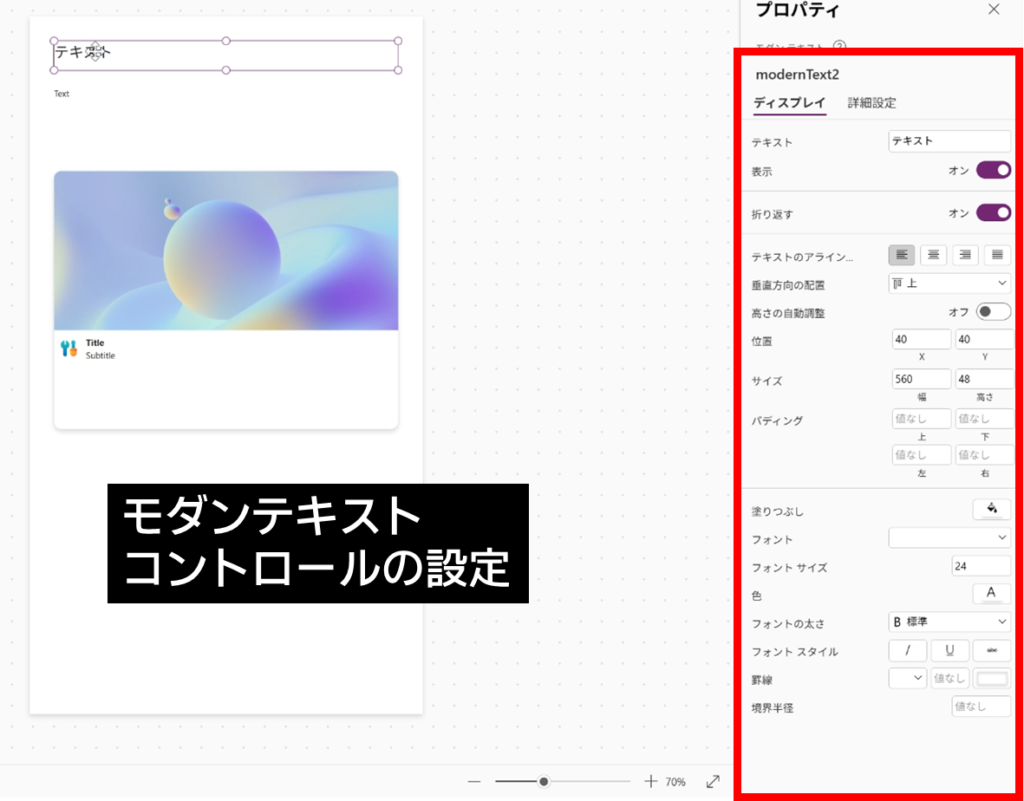The image size is (1024, 801).
Task: Apply italic font style
Action: tap(908, 651)
